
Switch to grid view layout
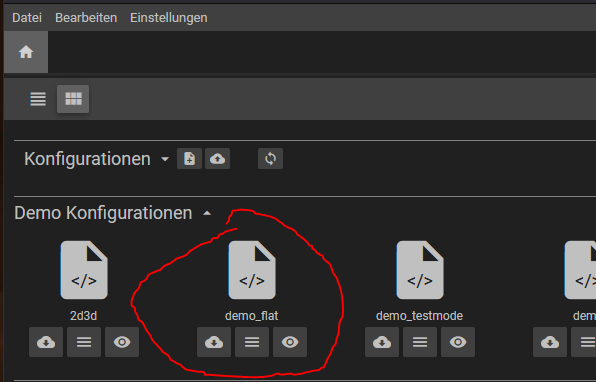pyautogui.click(x=73, y=99)
